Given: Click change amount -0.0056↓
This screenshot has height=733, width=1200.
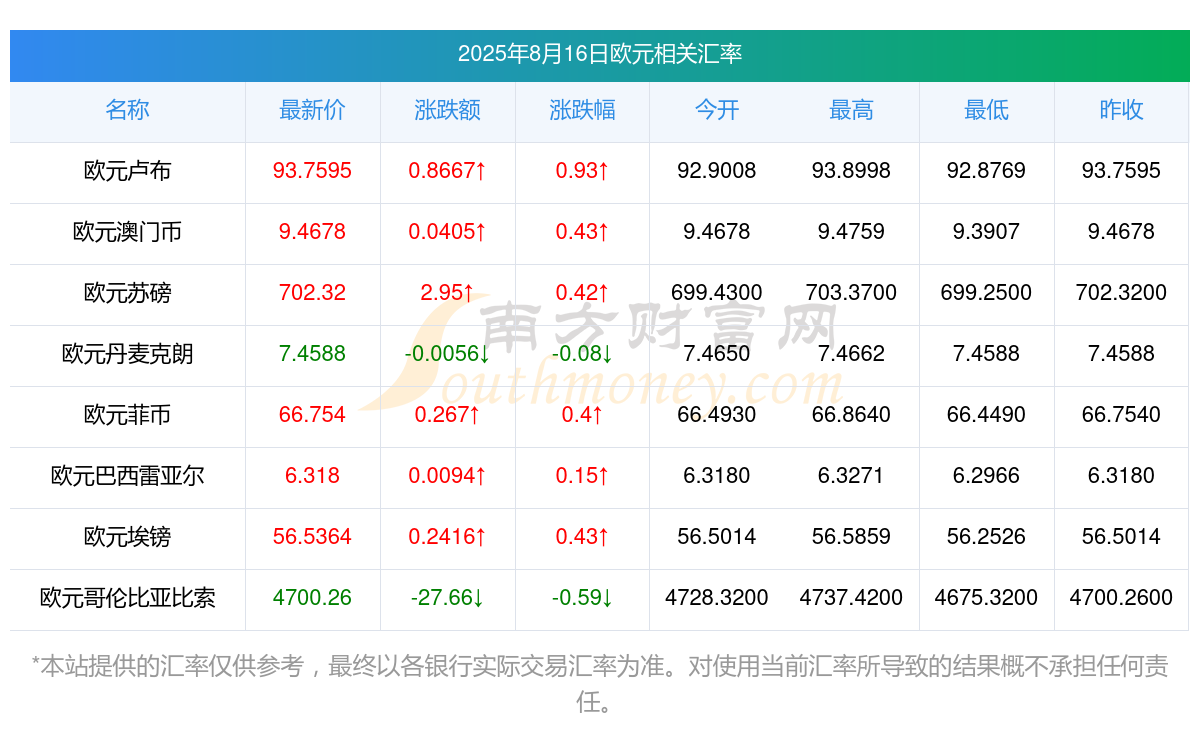Looking at the screenshot, I should [447, 354].
